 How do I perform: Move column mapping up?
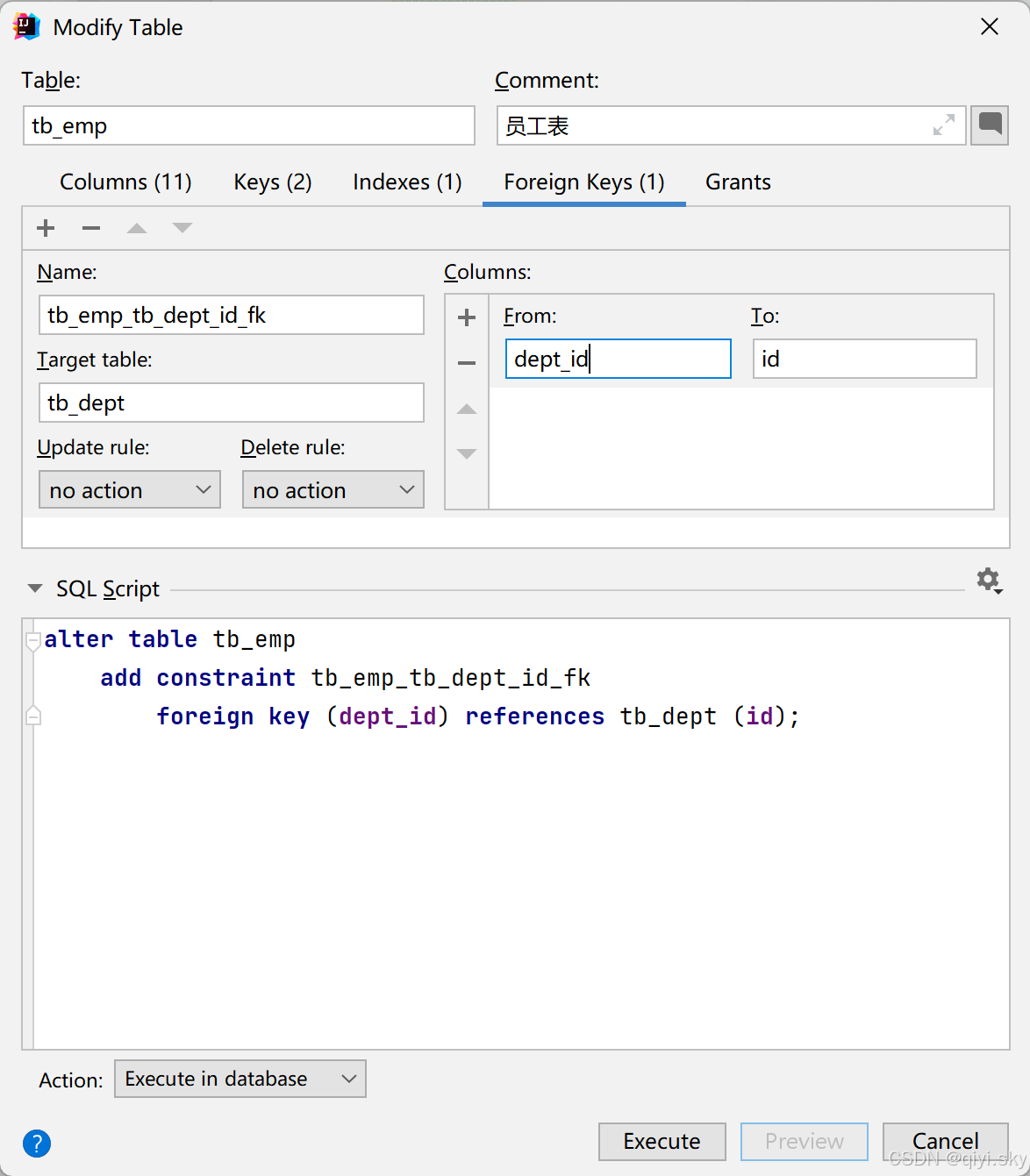pyautogui.click(x=467, y=409)
